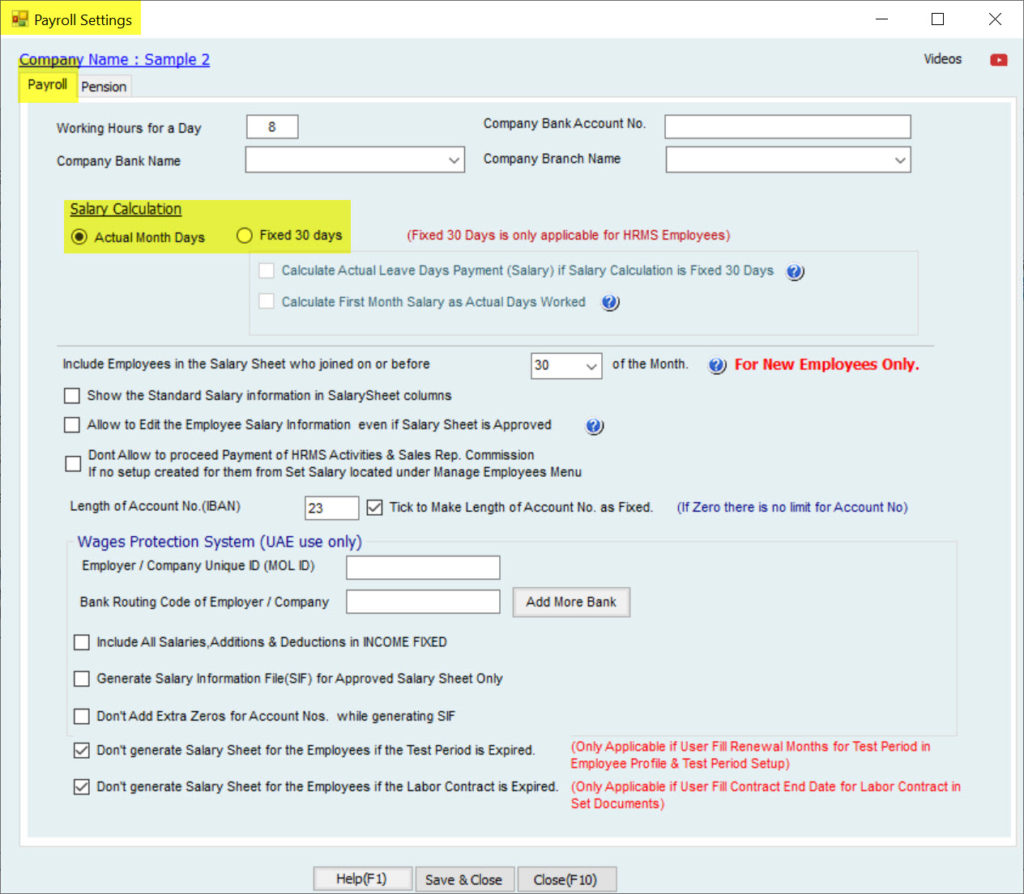Click the Save & Close button
This screenshot has height=894, width=1024.
(x=464, y=879)
